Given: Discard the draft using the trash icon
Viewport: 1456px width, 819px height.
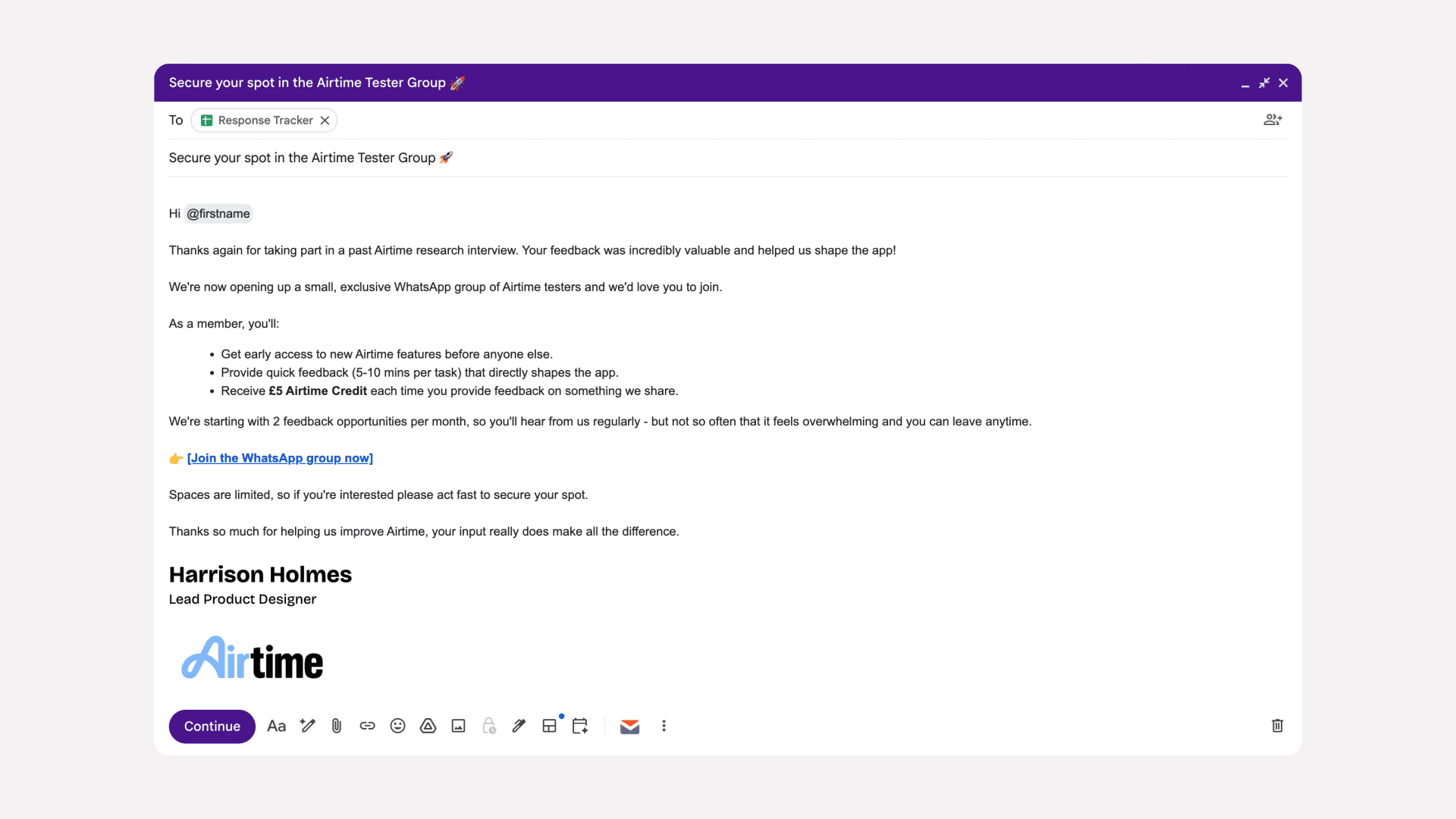Looking at the screenshot, I should click(x=1278, y=726).
